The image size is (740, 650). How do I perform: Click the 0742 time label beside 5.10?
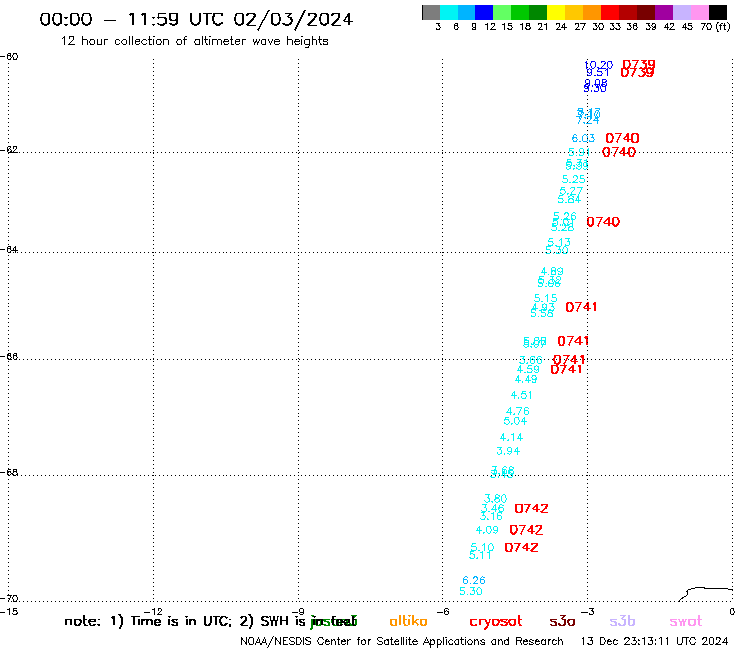tap(521, 548)
